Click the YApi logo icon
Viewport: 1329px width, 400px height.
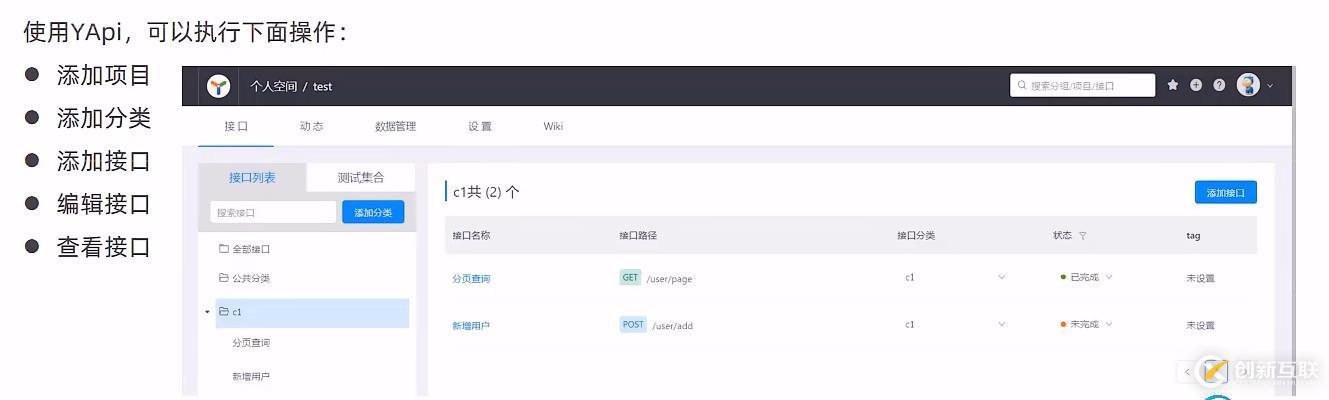(x=218, y=86)
